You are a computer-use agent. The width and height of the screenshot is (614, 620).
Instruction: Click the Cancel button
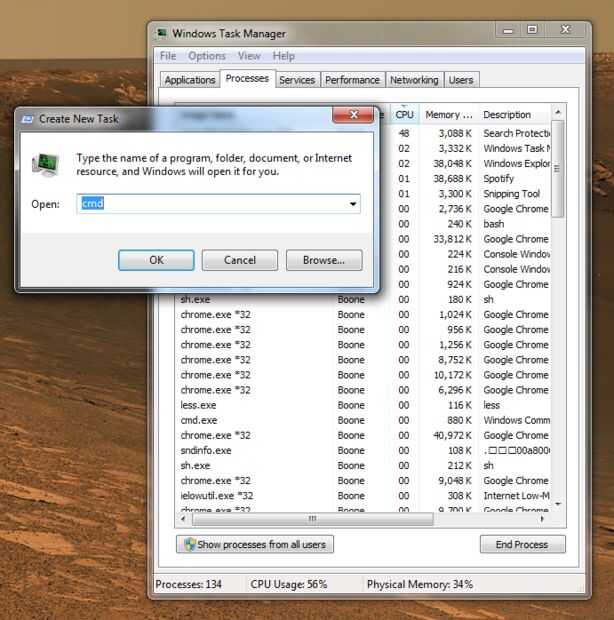(x=240, y=260)
